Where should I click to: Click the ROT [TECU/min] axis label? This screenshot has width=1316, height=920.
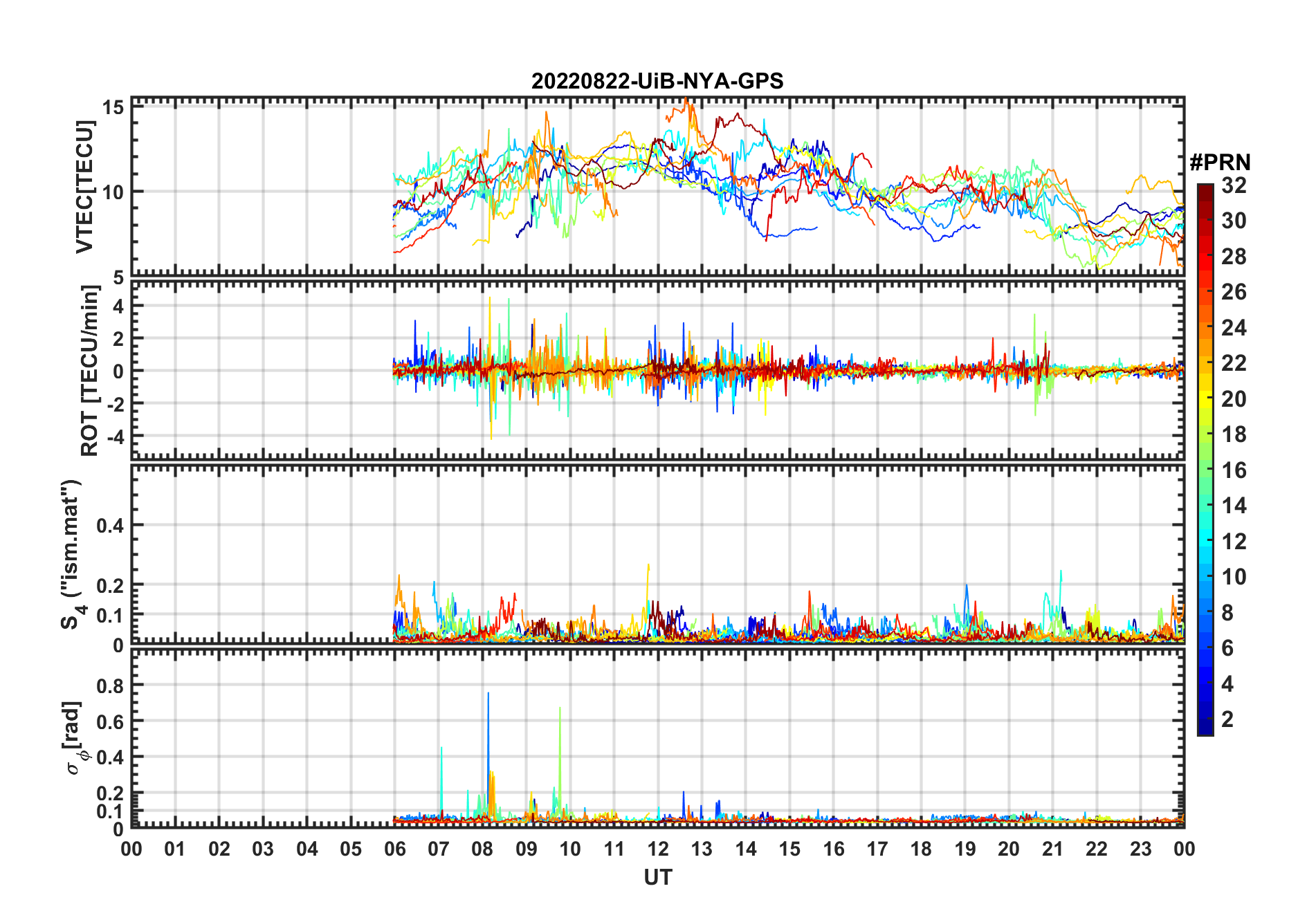tap(90, 371)
